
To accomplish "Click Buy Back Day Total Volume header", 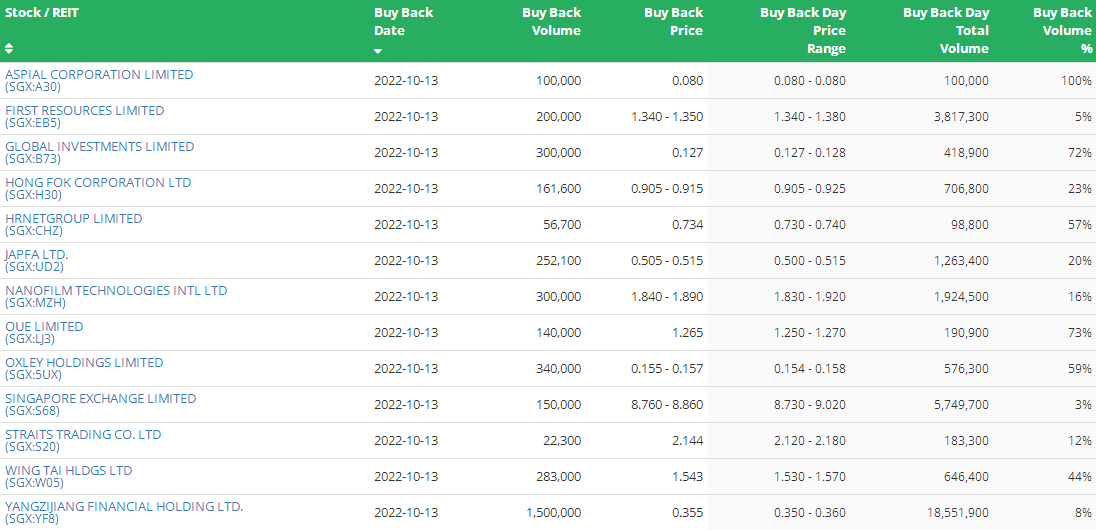I will click(x=946, y=31).
